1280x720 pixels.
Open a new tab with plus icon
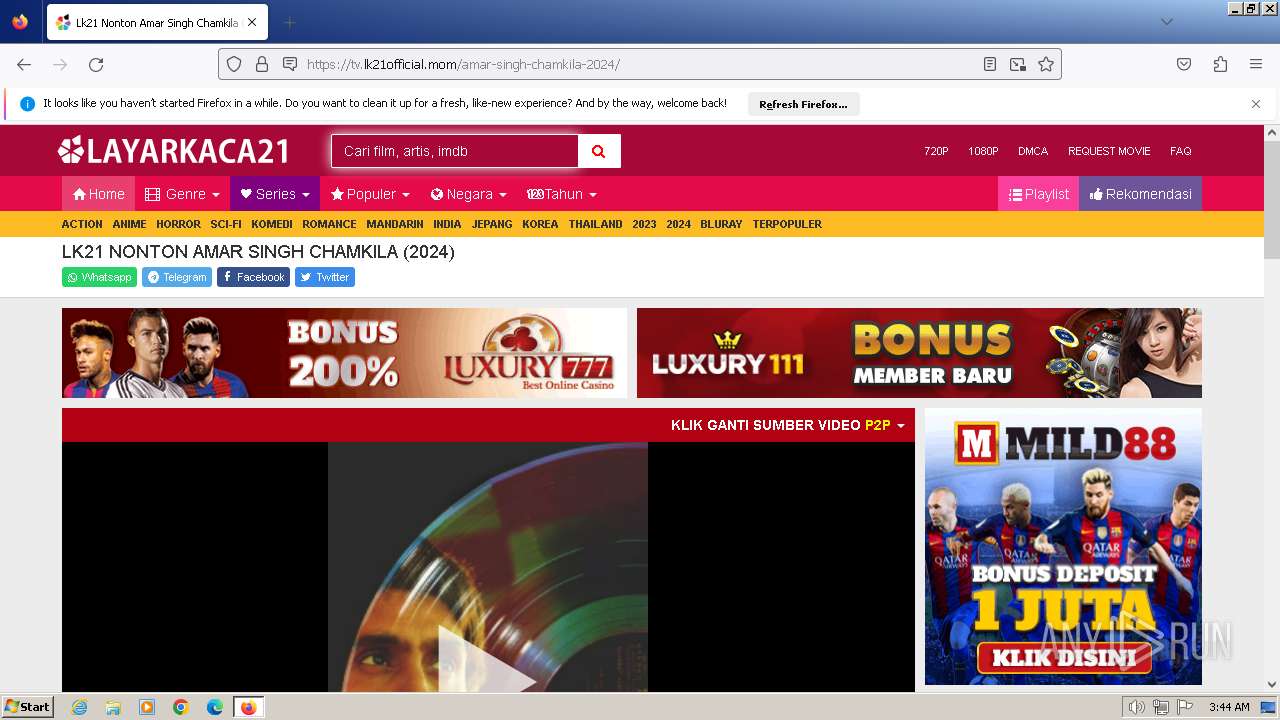point(289,22)
